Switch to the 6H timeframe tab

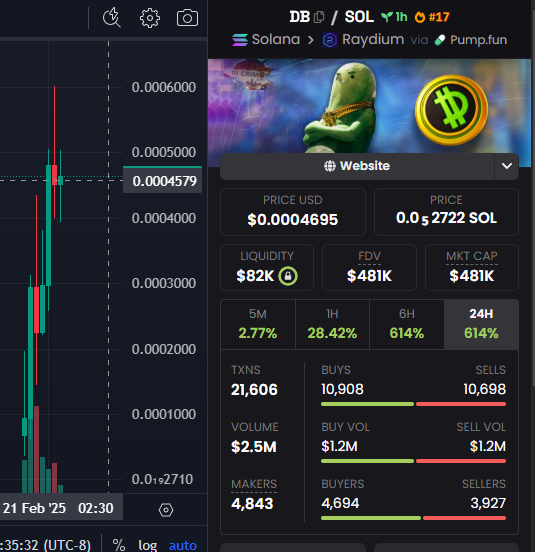407,325
